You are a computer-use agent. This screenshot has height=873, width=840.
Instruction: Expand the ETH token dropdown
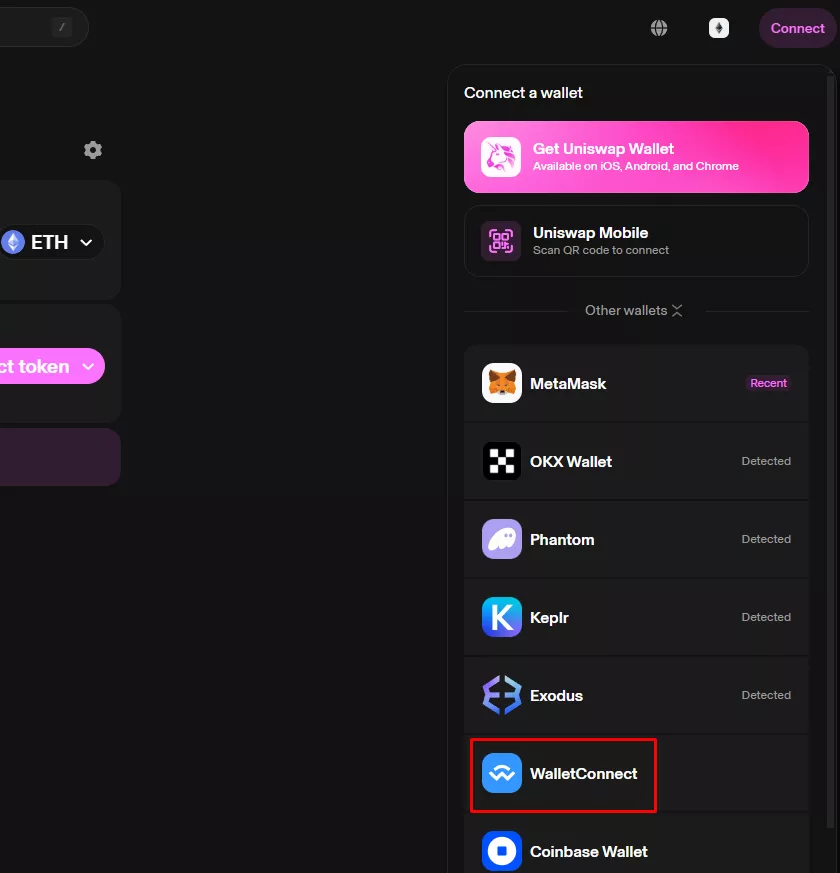[51, 242]
